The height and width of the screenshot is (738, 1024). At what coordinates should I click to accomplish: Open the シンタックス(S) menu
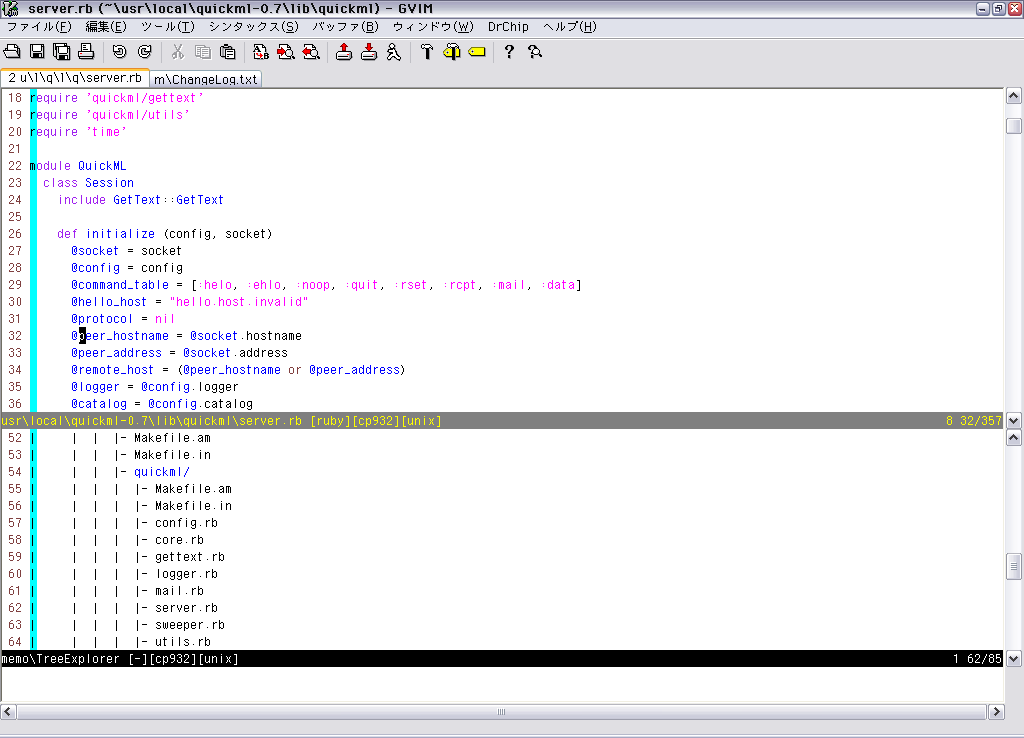(253, 27)
